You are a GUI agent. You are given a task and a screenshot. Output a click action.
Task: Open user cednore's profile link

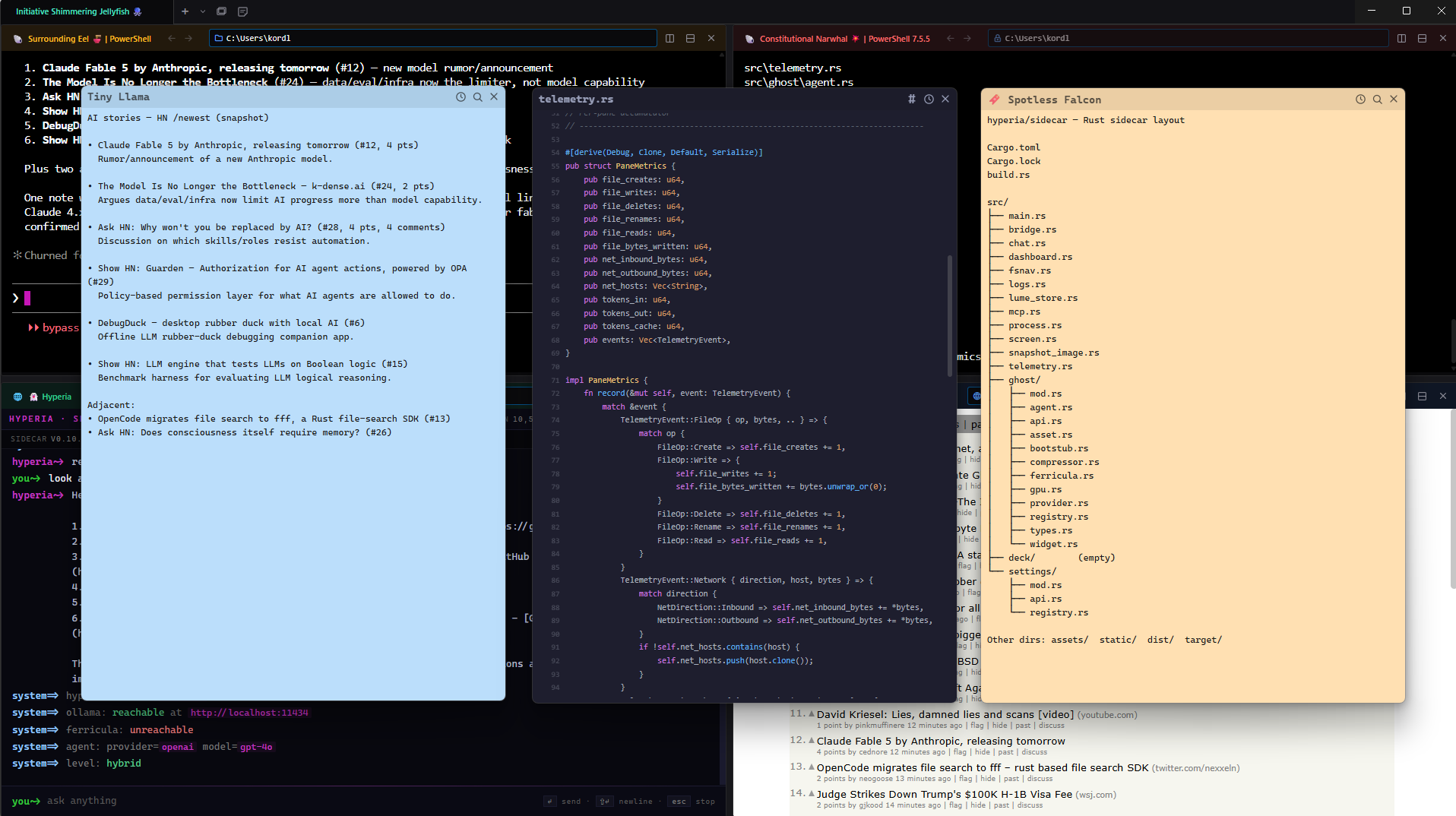873,752
